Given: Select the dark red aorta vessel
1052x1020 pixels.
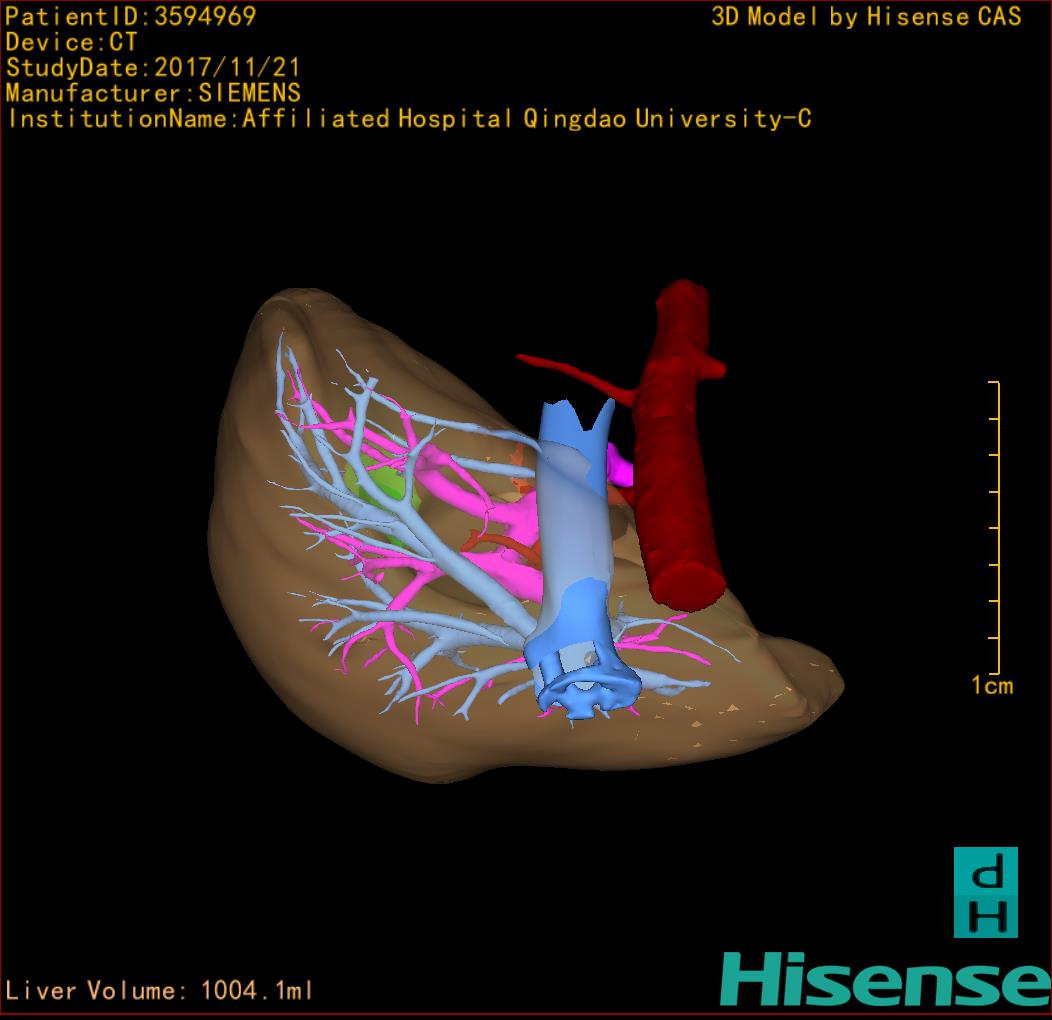Looking at the screenshot, I should tap(680, 450).
